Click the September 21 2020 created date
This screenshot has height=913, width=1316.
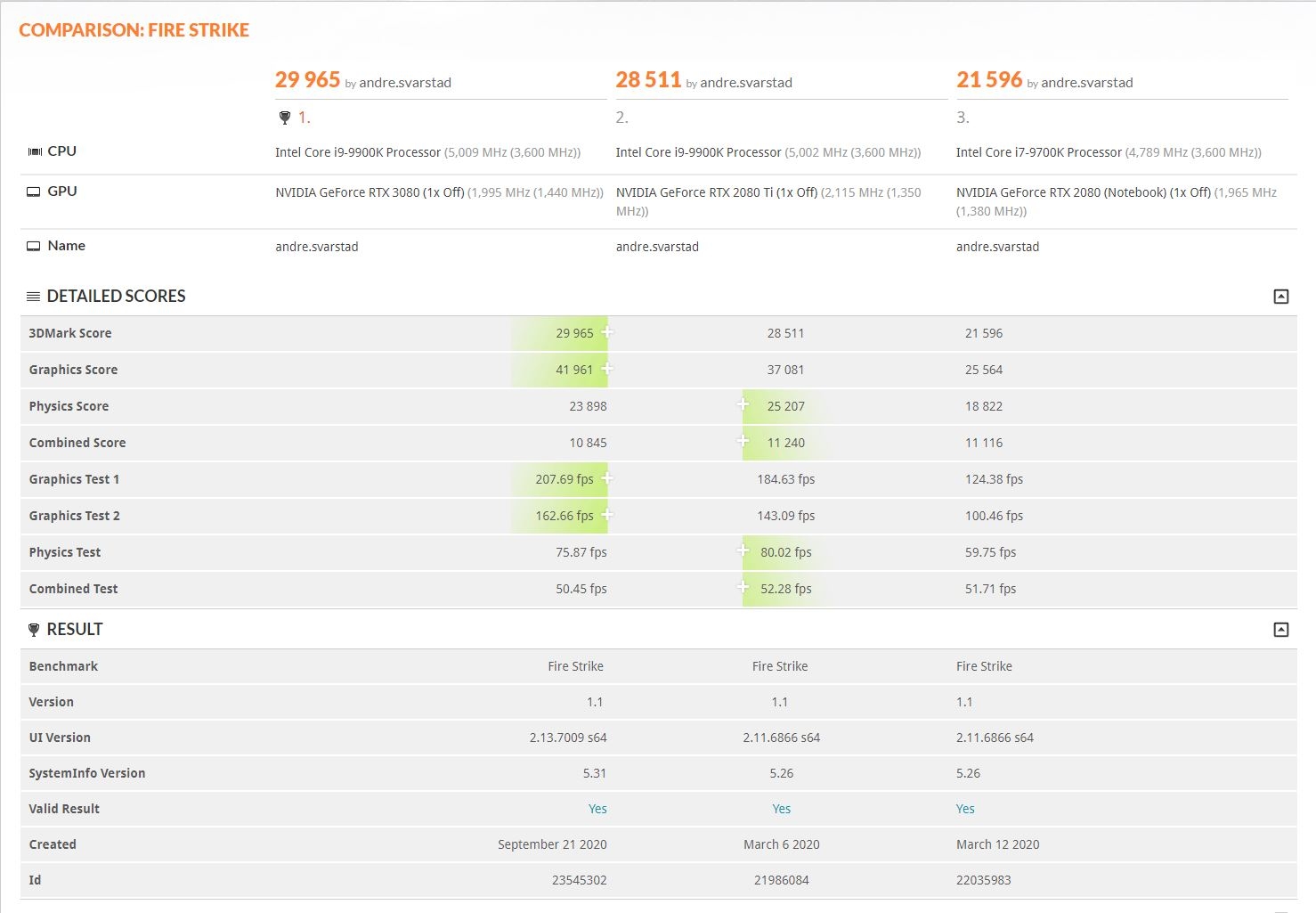pyautogui.click(x=552, y=844)
